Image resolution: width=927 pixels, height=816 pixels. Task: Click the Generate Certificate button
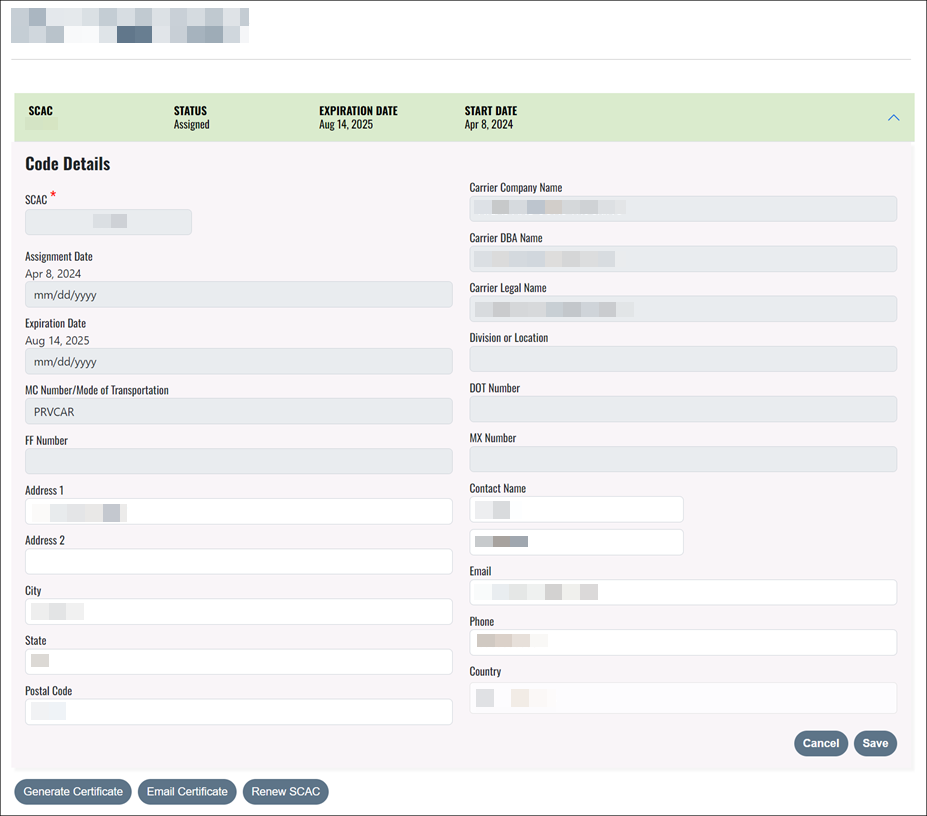pyautogui.click(x=73, y=792)
